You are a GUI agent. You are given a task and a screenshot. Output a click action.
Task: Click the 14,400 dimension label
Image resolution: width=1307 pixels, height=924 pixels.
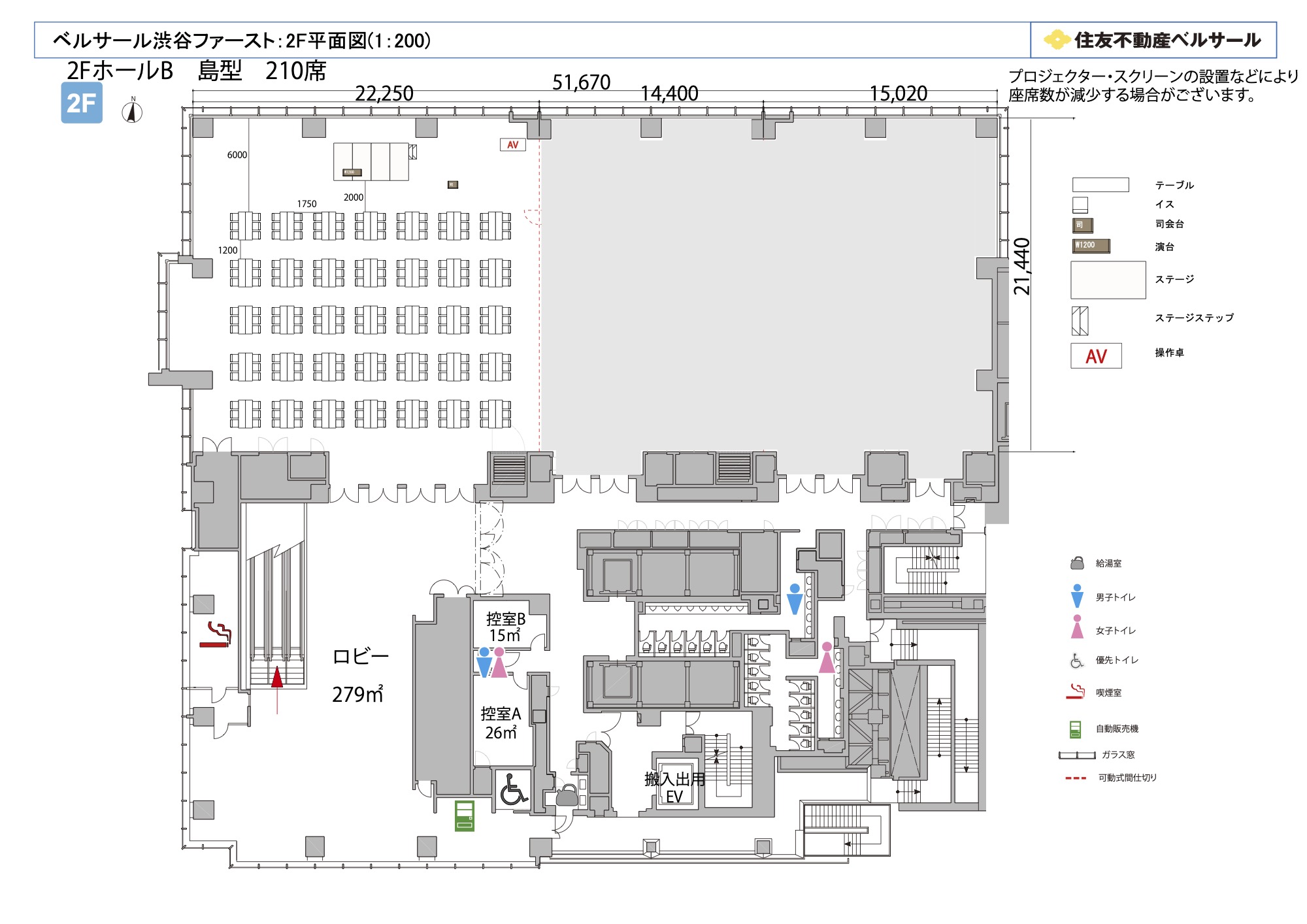coord(669,93)
